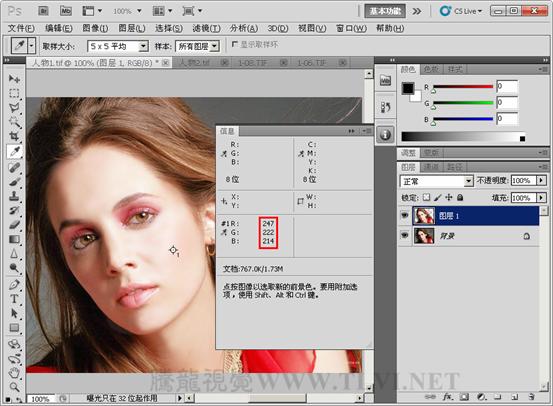Select the Rectangular Marquee tool
553x406 pixels.
pyautogui.click(x=14, y=93)
